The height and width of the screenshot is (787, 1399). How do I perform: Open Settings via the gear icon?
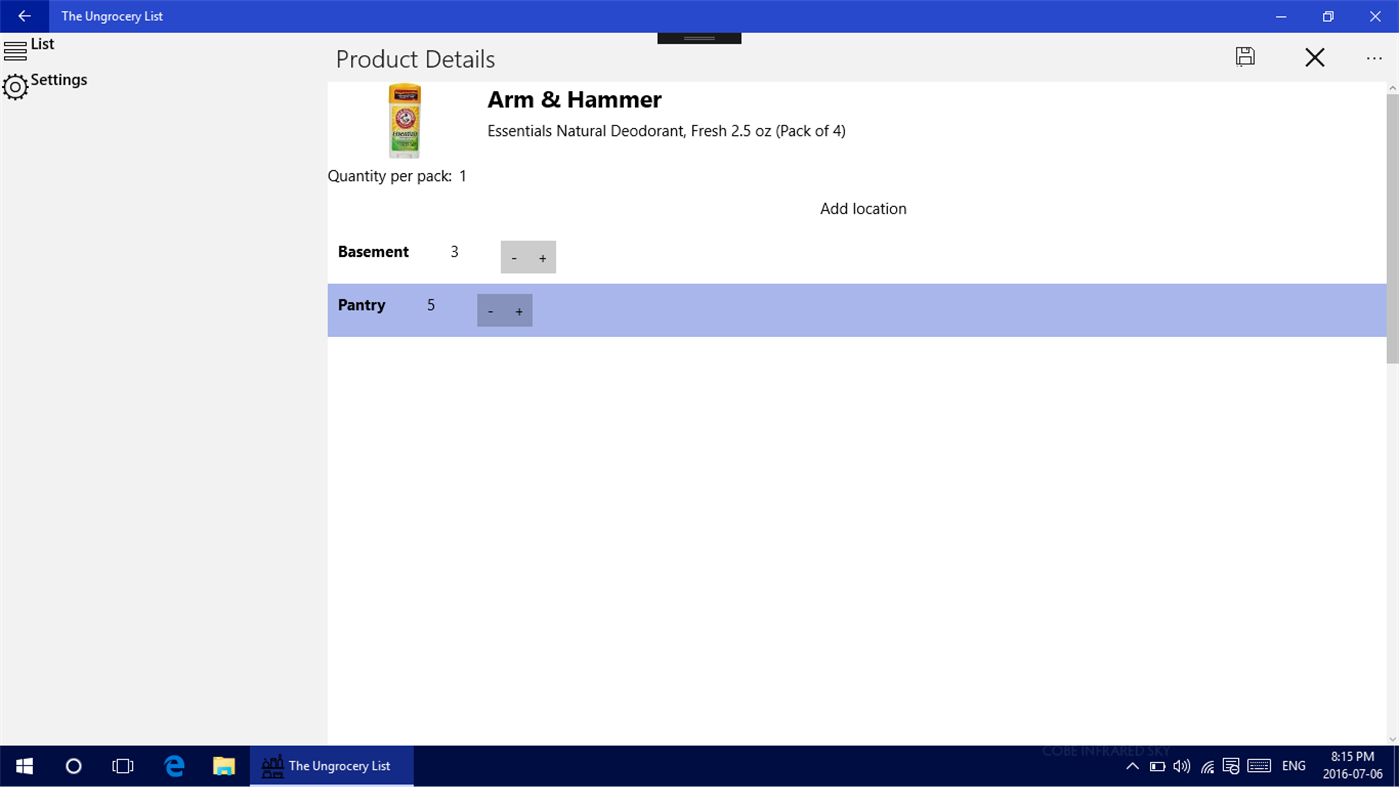(x=15, y=88)
